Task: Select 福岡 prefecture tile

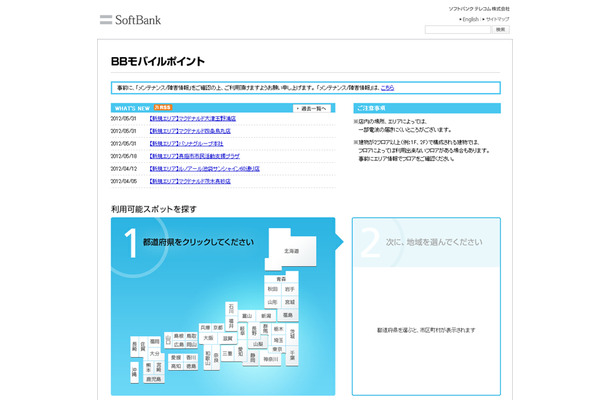Action: [x=154, y=342]
